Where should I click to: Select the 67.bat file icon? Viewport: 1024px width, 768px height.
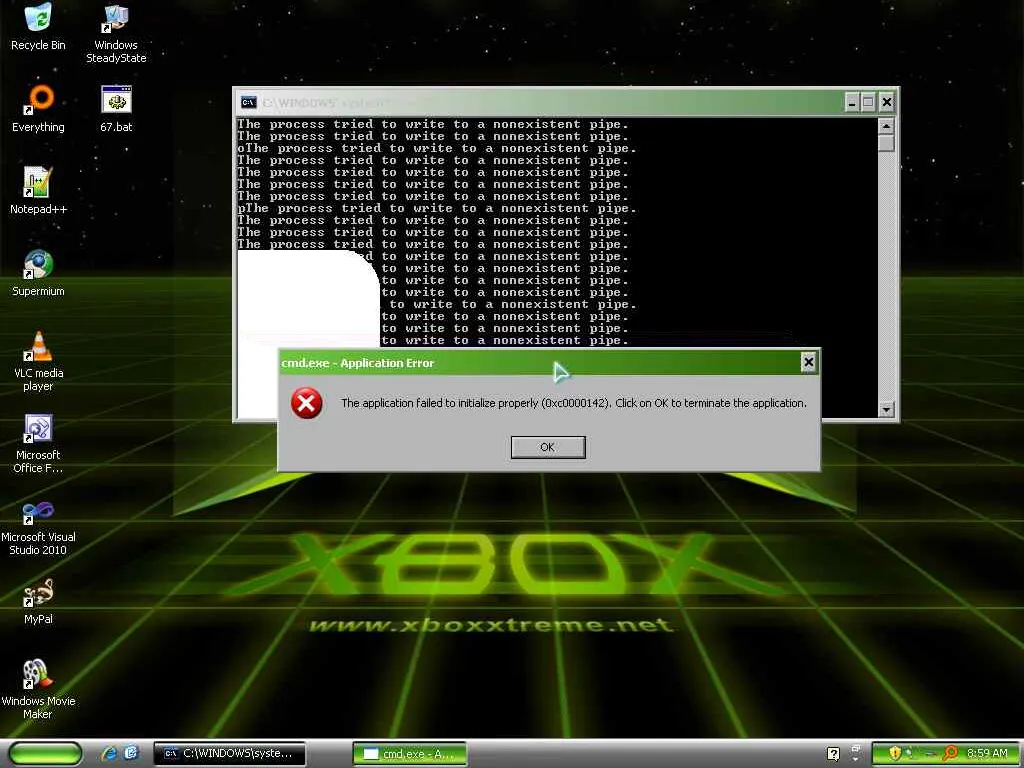coord(116,109)
